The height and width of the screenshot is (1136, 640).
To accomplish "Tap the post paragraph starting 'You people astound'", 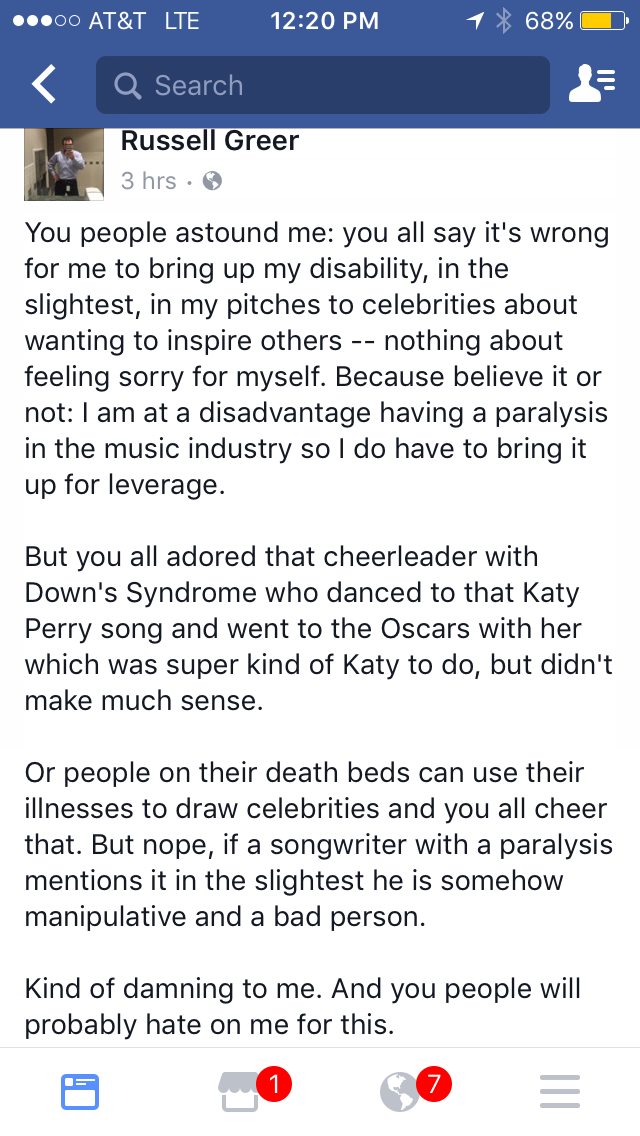I will (317, 359).
